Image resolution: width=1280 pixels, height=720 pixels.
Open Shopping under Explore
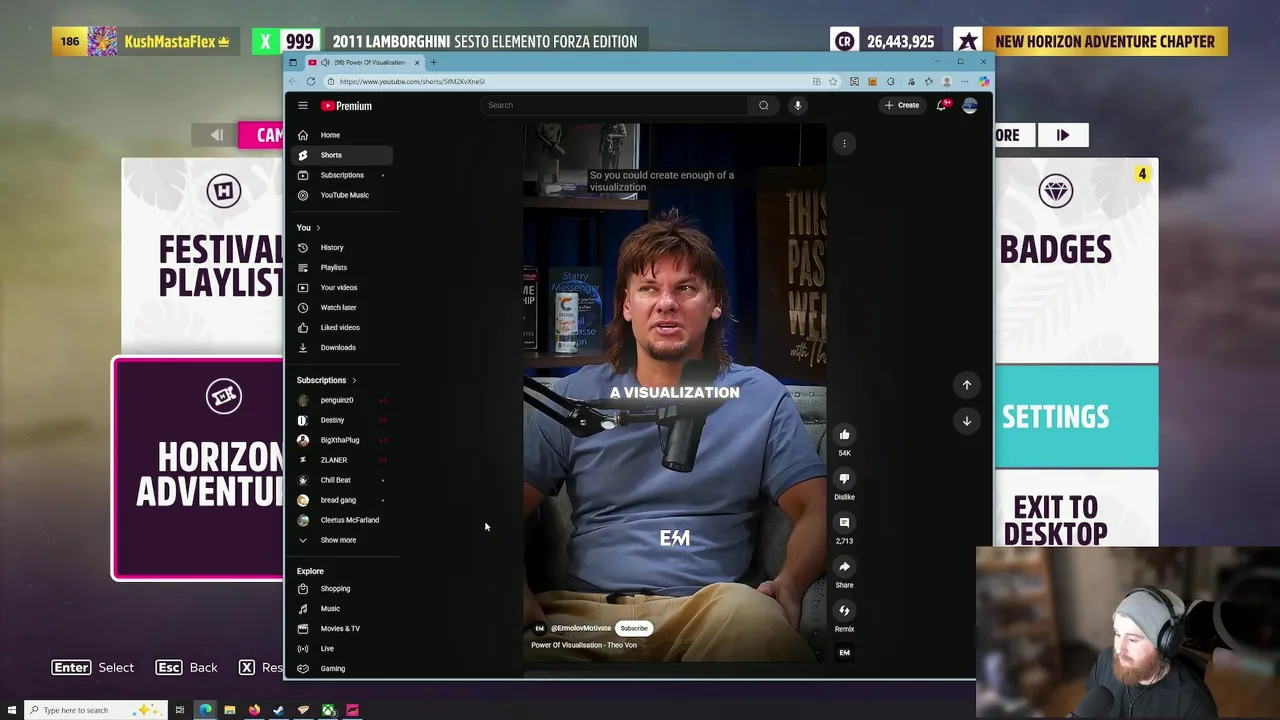[x=342, y=588]
